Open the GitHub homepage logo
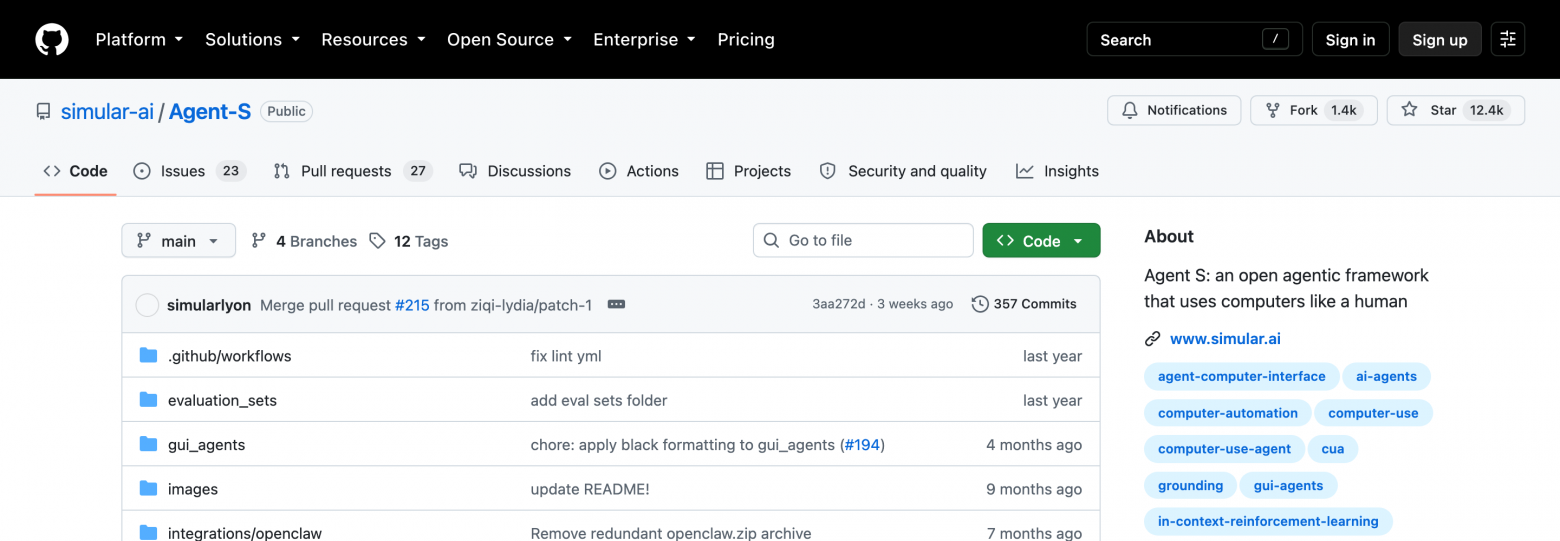Image resolution: width=1560 pixels, height=541 pixels. [52, 40]
